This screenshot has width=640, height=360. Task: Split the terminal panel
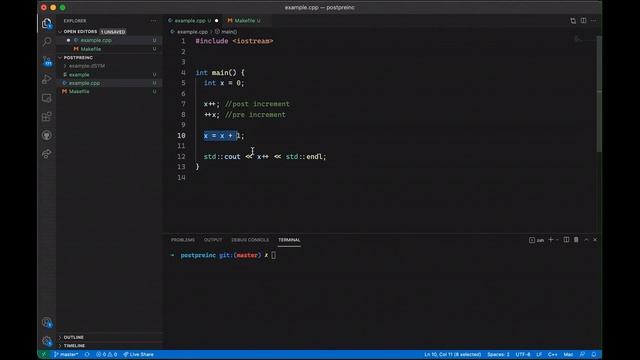coord(566,240)
